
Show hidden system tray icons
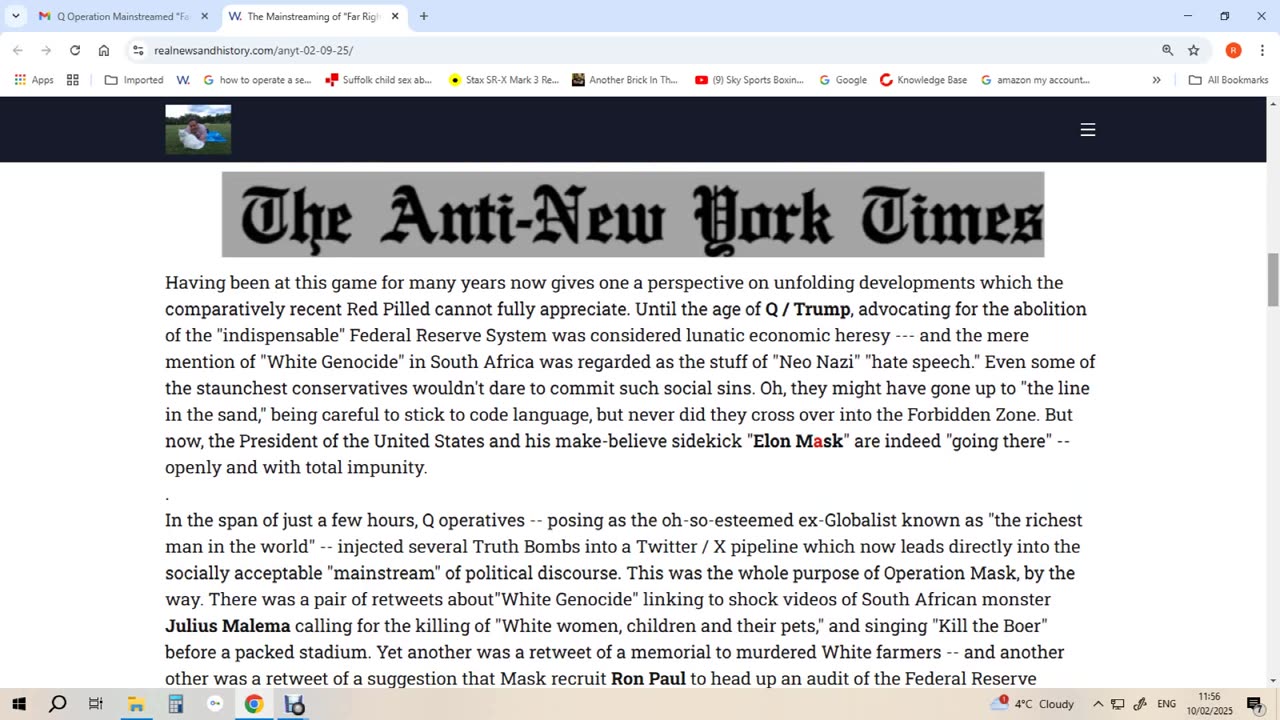[x=1098, y=704]
